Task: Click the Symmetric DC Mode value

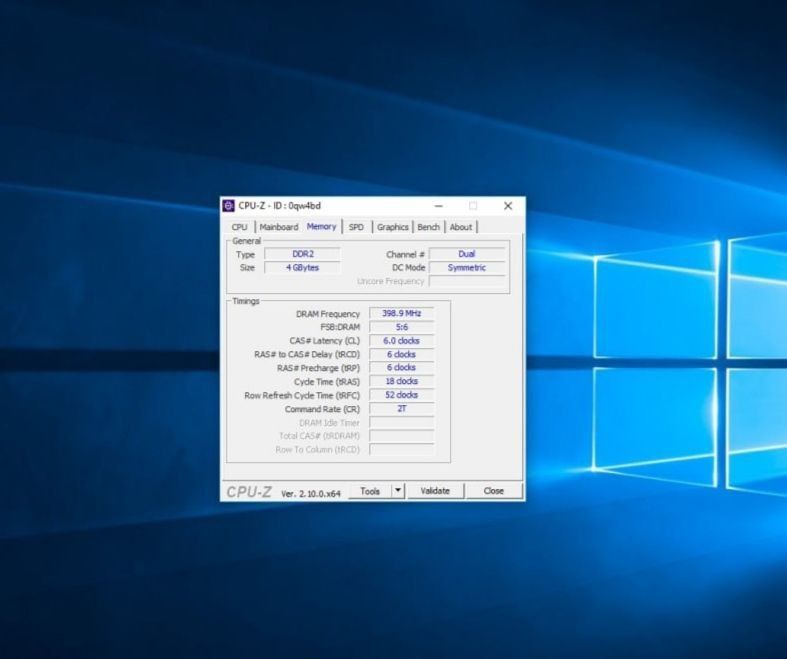Action: 467,268
